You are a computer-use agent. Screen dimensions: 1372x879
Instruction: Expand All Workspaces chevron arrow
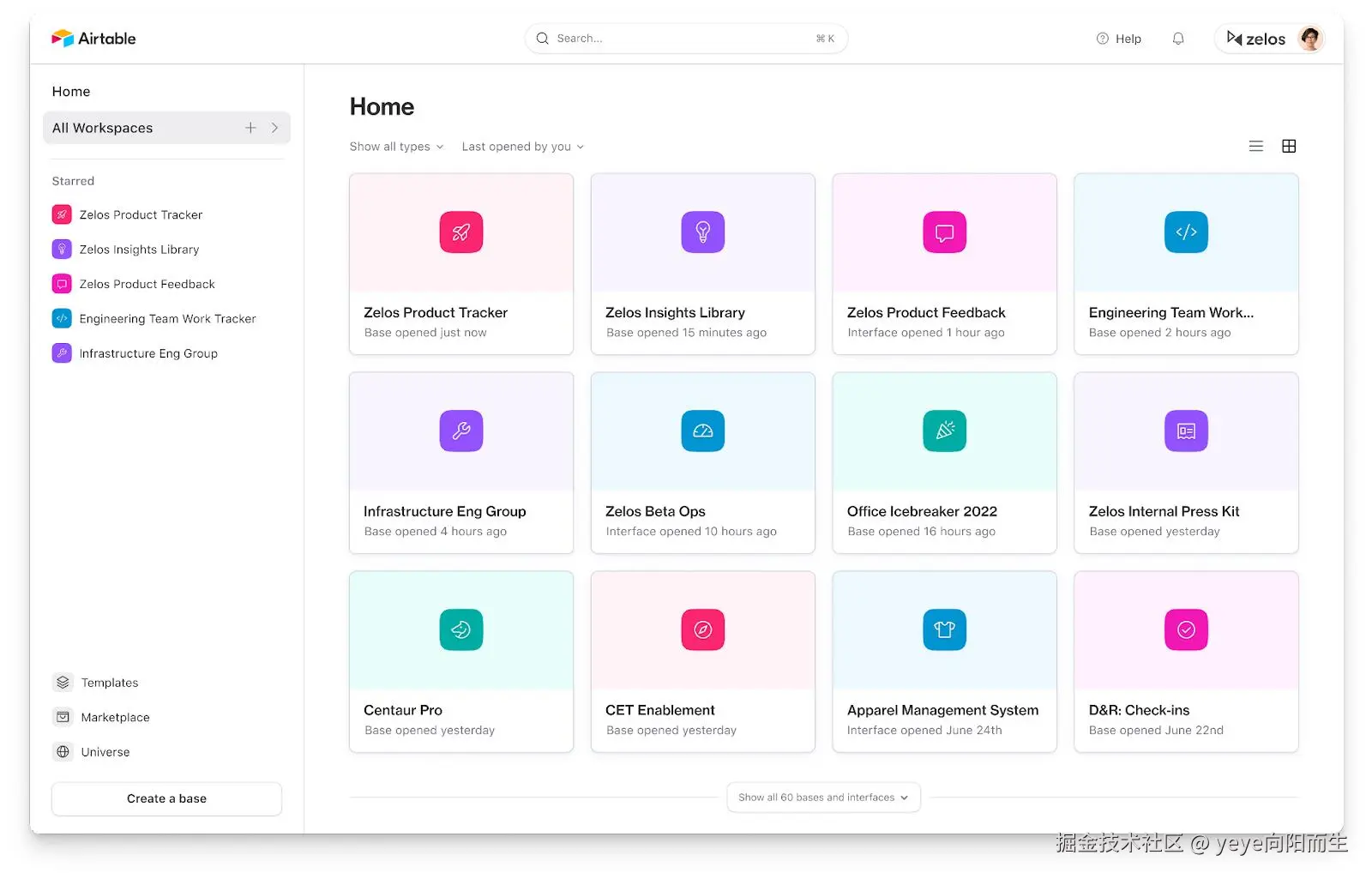[x=275, y=128]
